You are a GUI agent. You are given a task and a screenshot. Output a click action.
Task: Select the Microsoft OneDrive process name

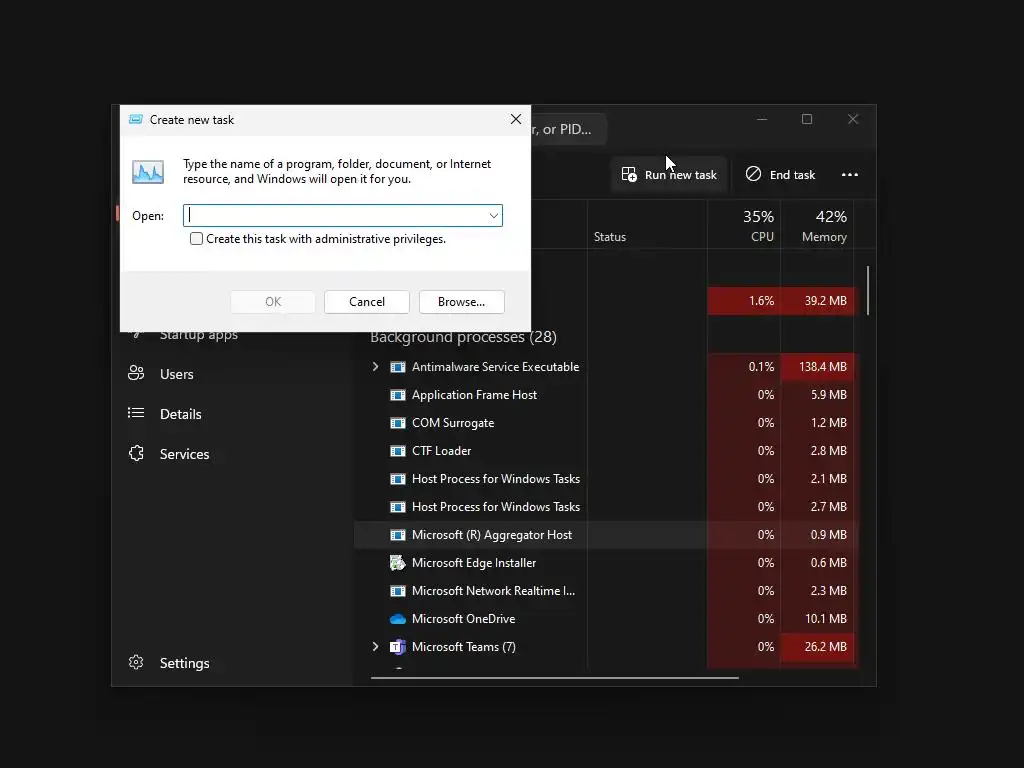pos(463,619)
